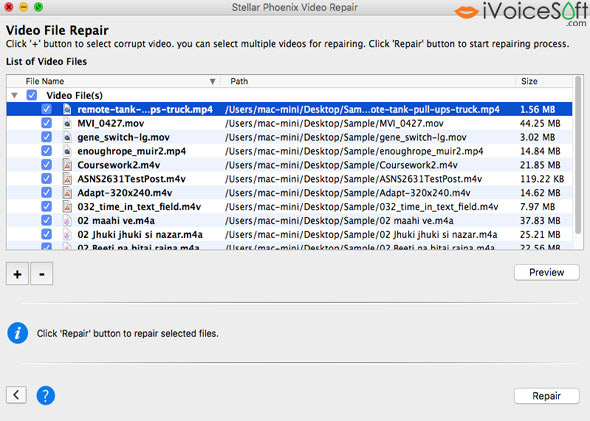590x421 pixels.
Task: Click the 119.22 KB size value
Action: [542, 179]
